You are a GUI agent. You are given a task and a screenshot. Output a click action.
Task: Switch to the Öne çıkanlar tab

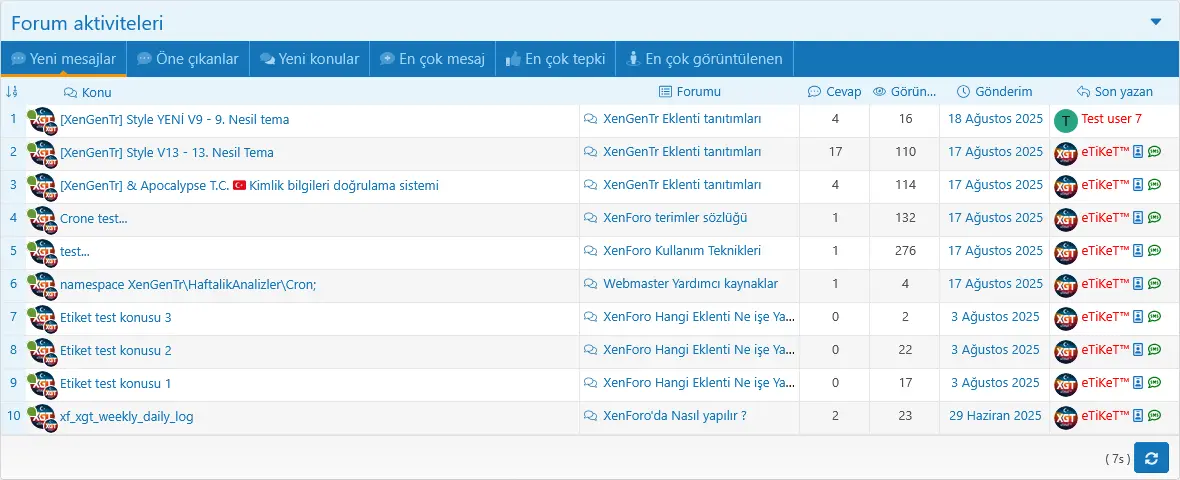[x=187, y=59]
